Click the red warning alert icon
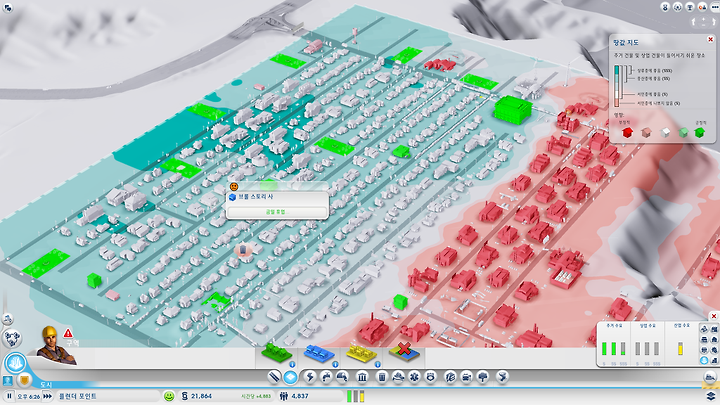 click(x=68, y=333)
